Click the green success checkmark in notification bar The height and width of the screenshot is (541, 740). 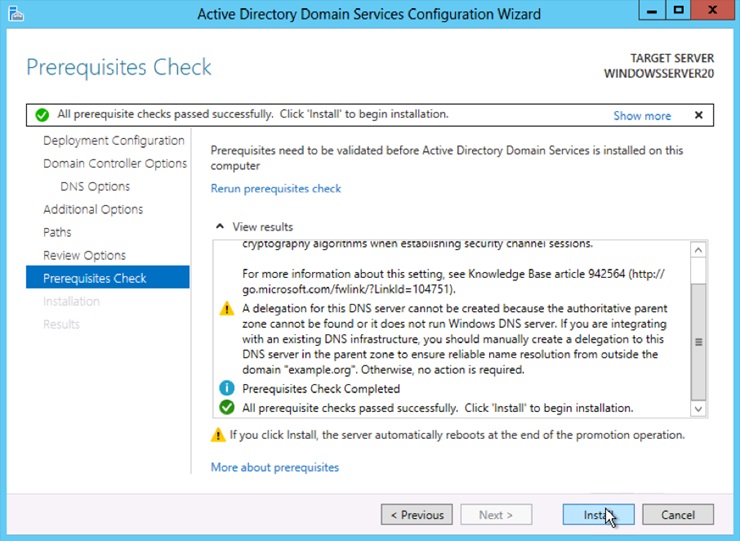pos(42,115)
